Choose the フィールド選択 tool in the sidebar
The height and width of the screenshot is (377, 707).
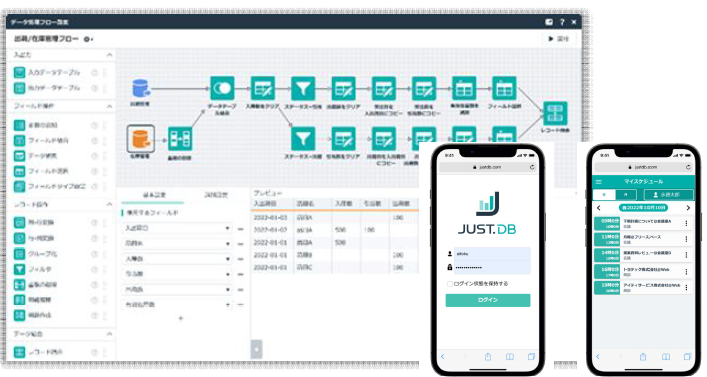[48, 171]
